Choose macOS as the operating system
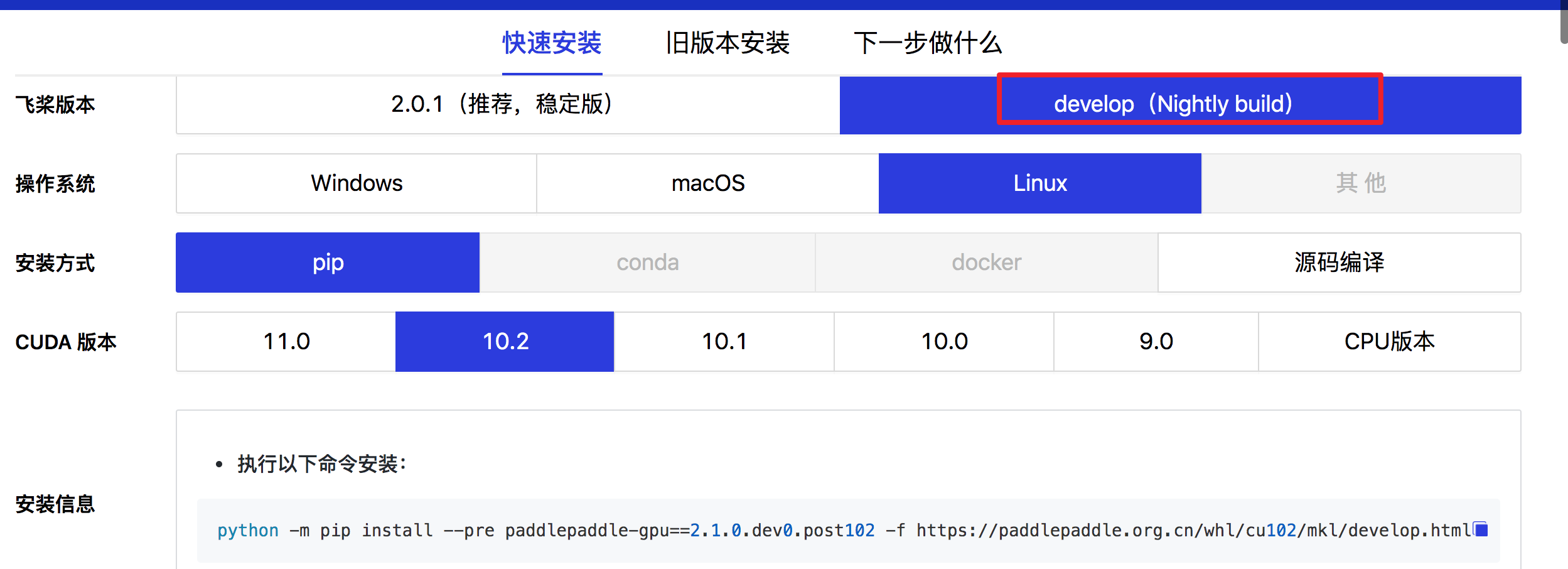The height and width of the screenshot is (569, 1568). click(x=708, y=183)
